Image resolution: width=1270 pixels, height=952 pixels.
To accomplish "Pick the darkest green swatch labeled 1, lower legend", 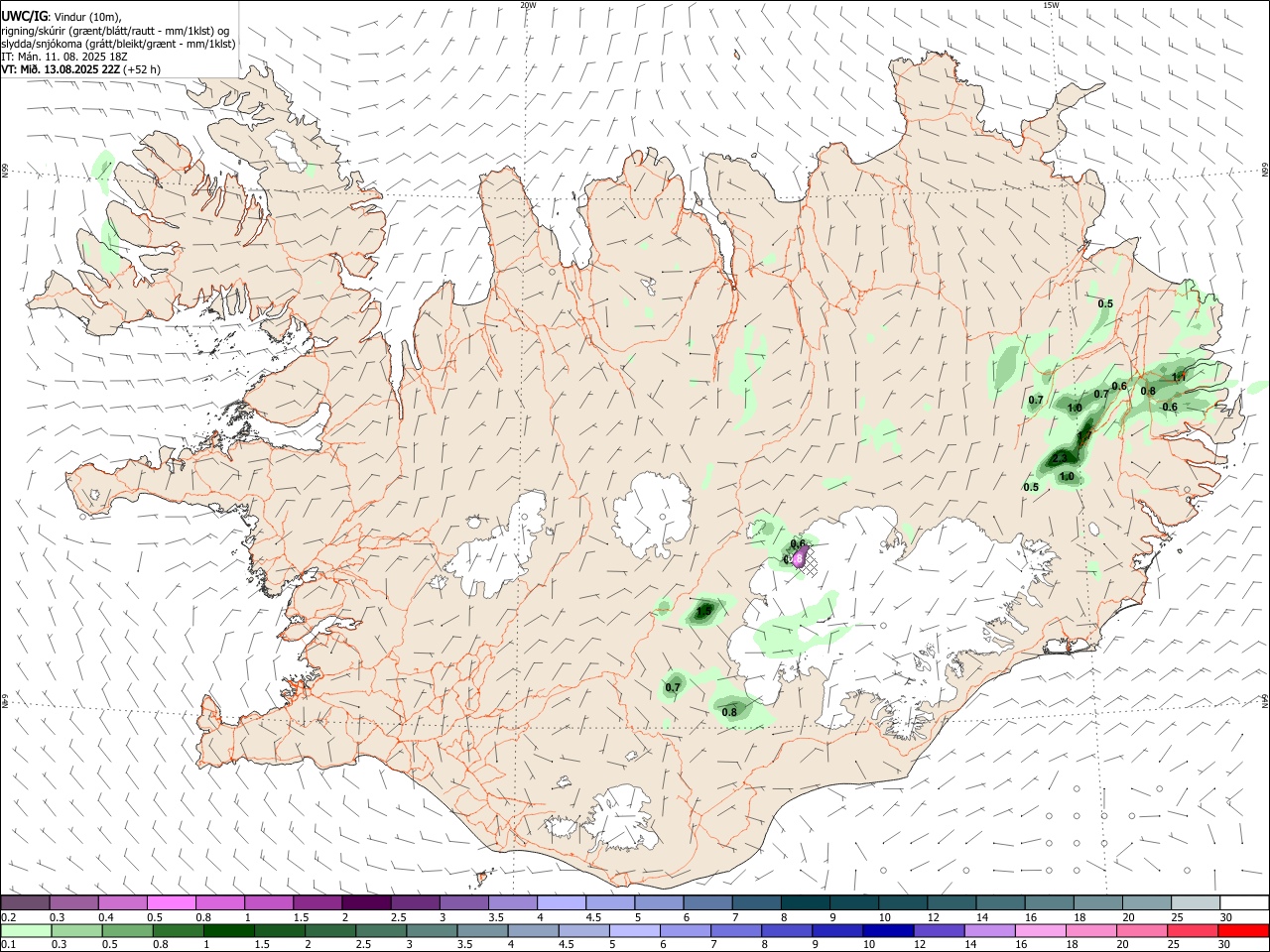I will pos(229,930).
